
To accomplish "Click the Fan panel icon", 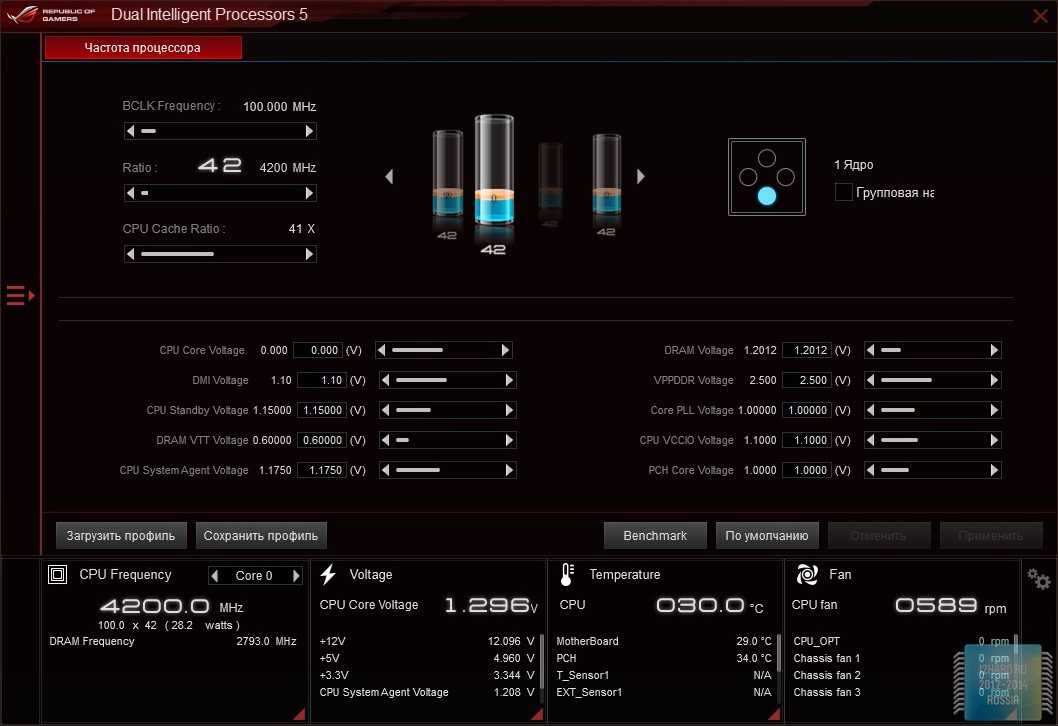I will point(806,575).
